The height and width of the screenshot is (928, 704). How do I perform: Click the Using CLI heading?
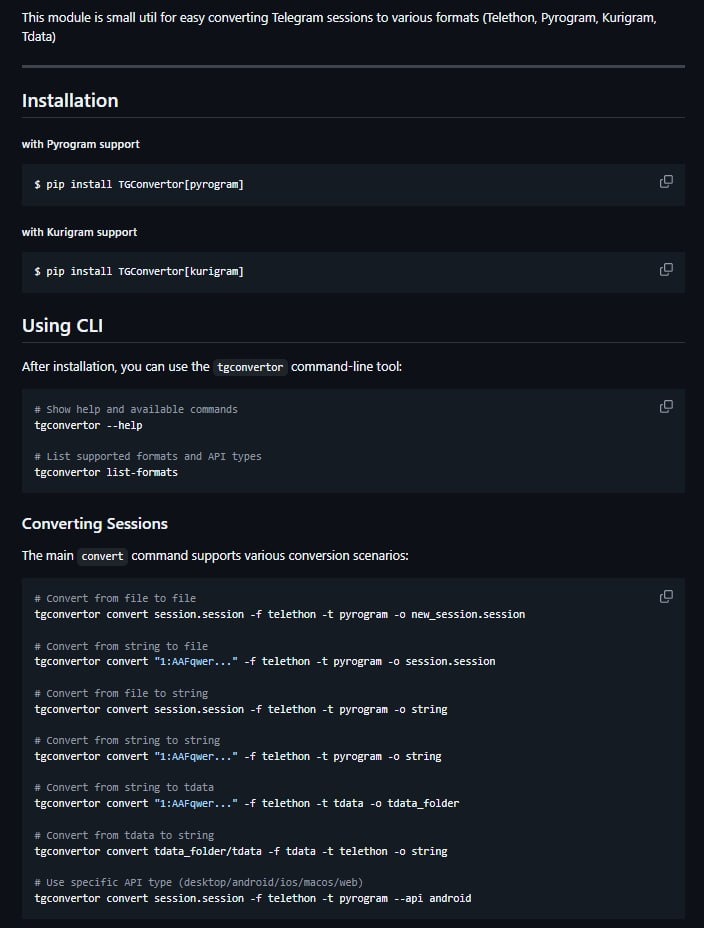pos(62,326)
